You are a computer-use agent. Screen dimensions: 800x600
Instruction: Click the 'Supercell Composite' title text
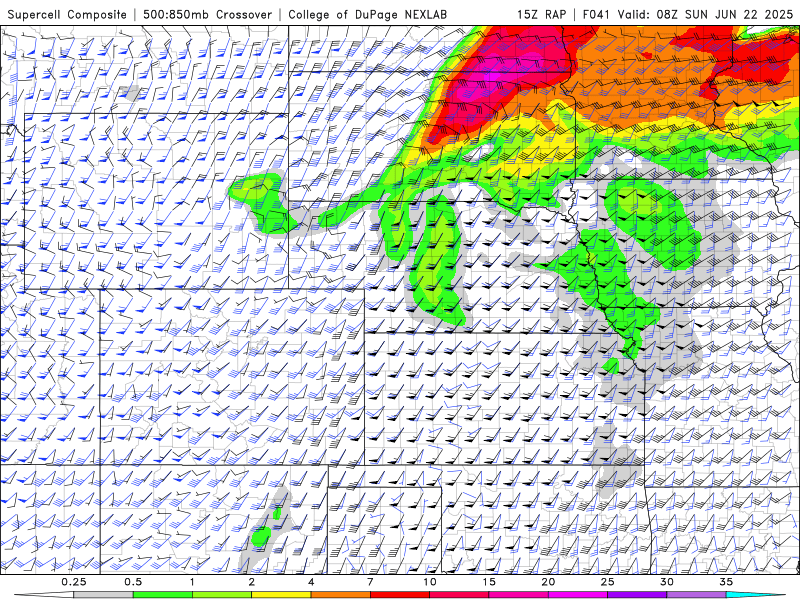point(67,14)
